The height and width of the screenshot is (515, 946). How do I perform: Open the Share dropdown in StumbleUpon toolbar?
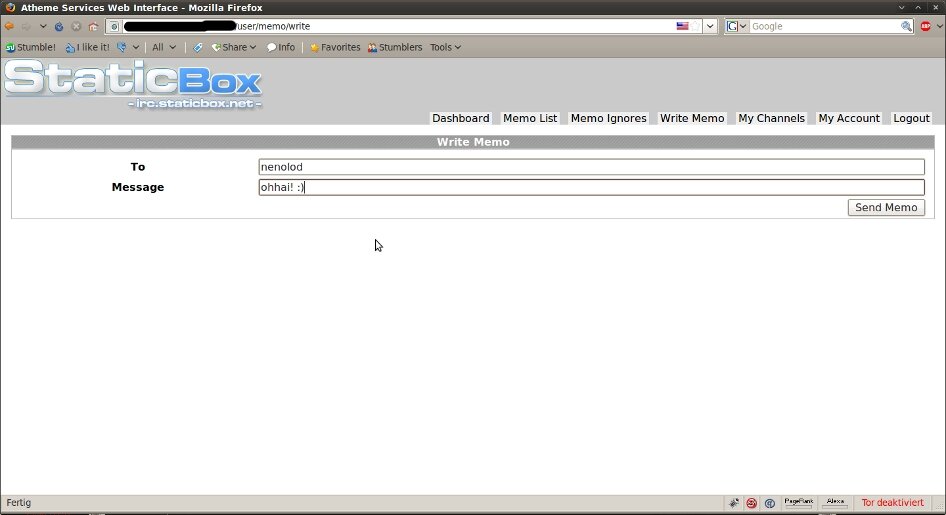click(x=234, y=47)
